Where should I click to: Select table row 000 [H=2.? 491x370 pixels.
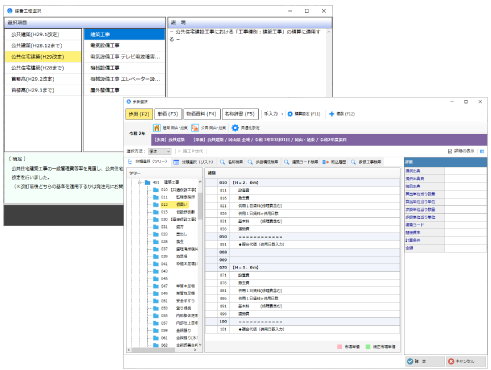302,183
